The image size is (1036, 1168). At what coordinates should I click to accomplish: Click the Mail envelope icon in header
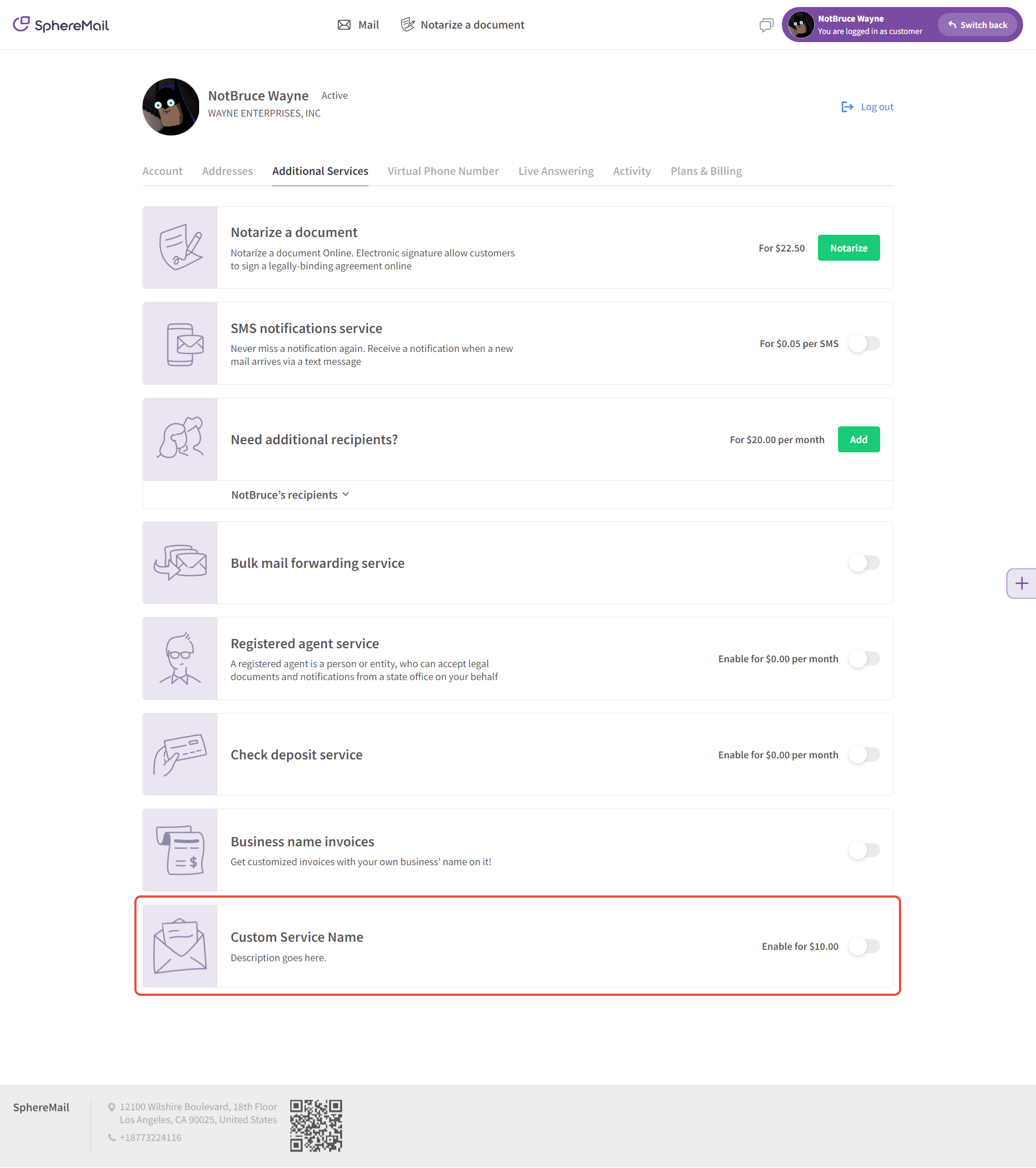344,25
